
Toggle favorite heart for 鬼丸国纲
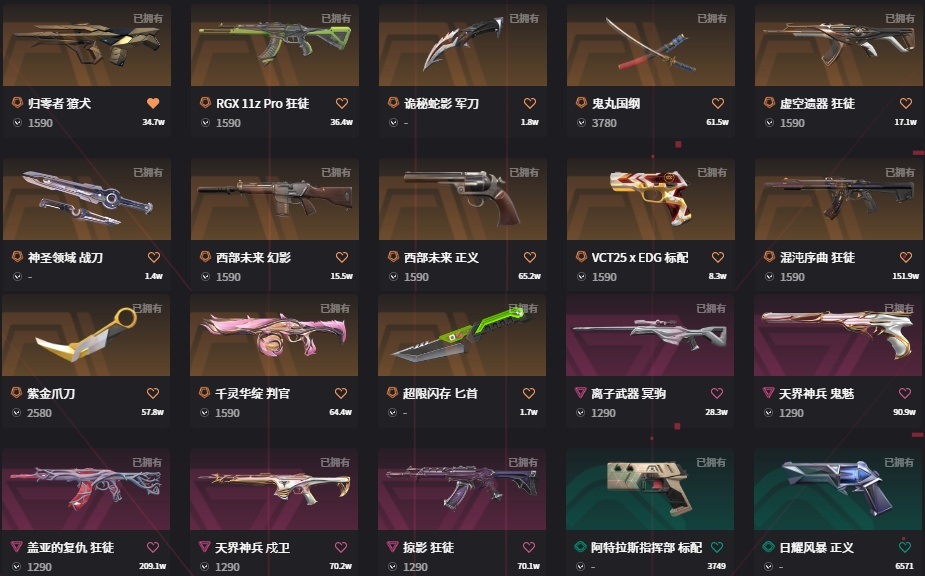[x=717, y=103]
